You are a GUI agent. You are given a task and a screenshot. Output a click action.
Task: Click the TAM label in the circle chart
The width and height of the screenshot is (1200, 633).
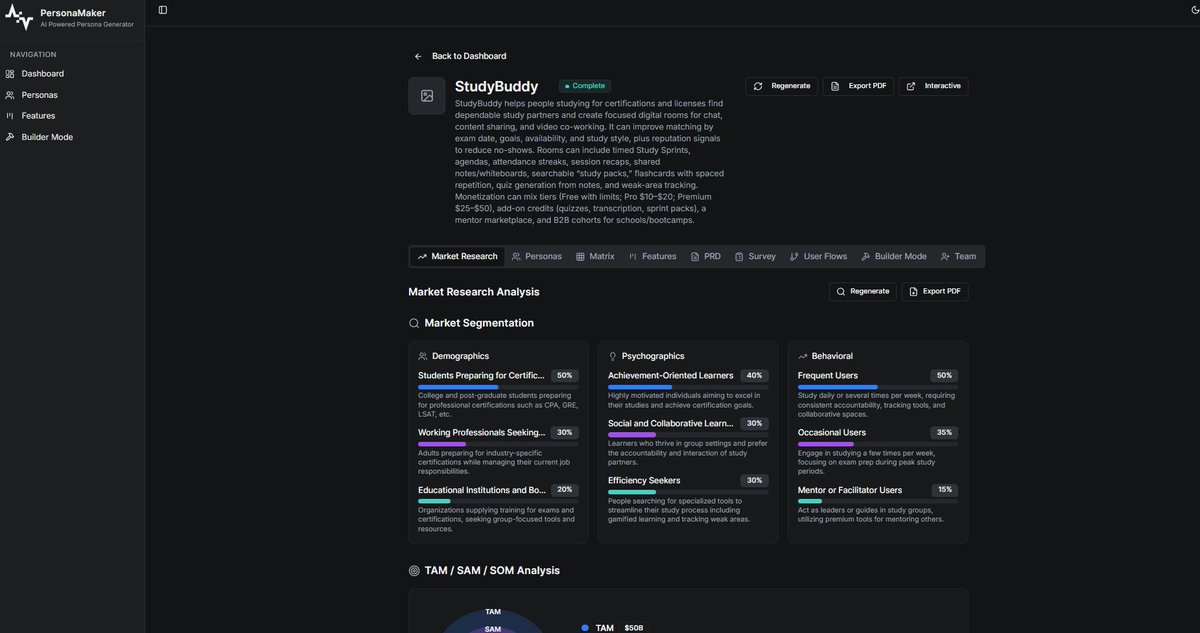pyautogui.click(x=493, y=612)
